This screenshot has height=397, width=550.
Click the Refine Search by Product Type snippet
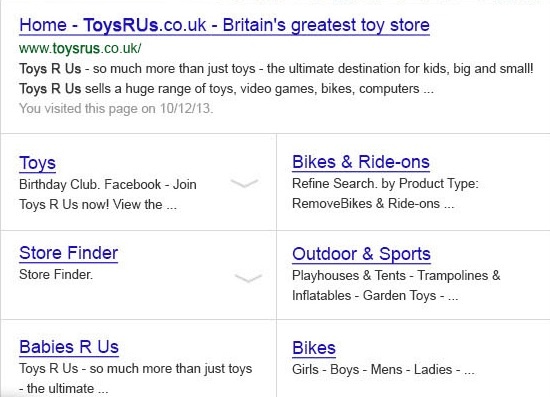(x=385, y=183)
